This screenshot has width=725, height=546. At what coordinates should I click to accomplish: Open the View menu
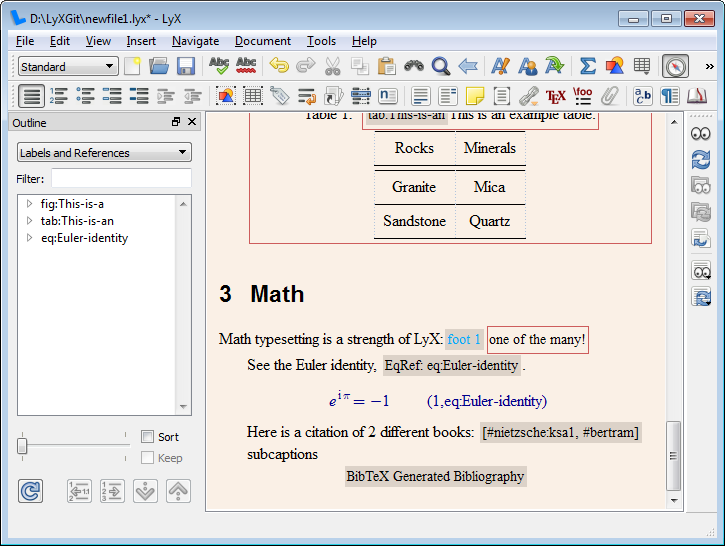click(98, 41)
